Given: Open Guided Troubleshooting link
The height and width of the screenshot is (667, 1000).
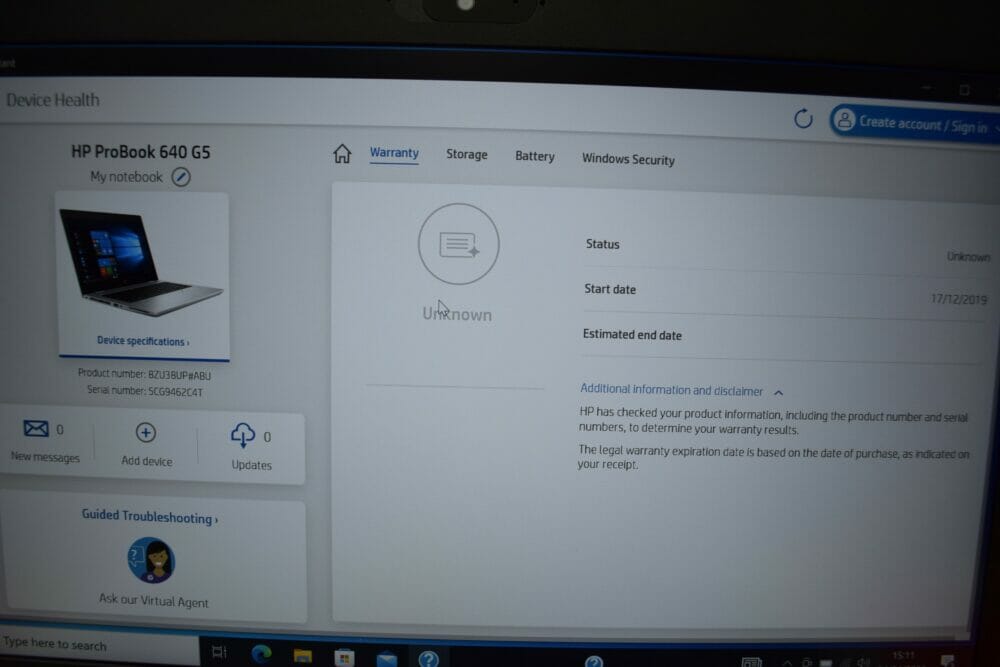Looking at the screenshot, I should 150,517.
